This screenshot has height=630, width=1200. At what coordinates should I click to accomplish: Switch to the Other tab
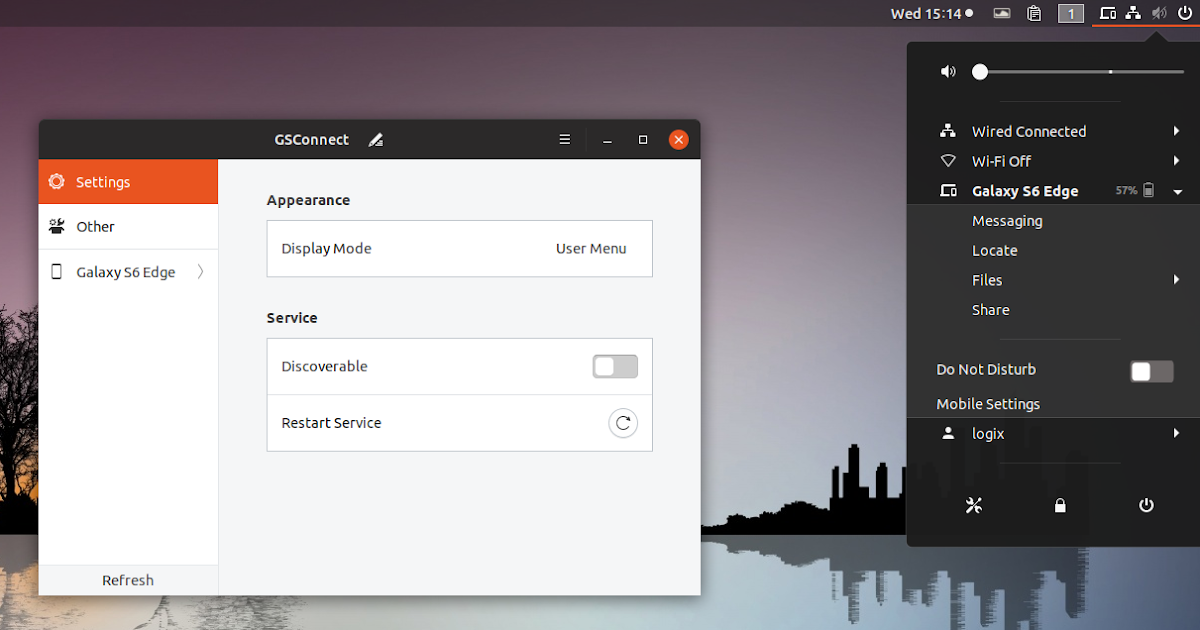pos(93,226)
